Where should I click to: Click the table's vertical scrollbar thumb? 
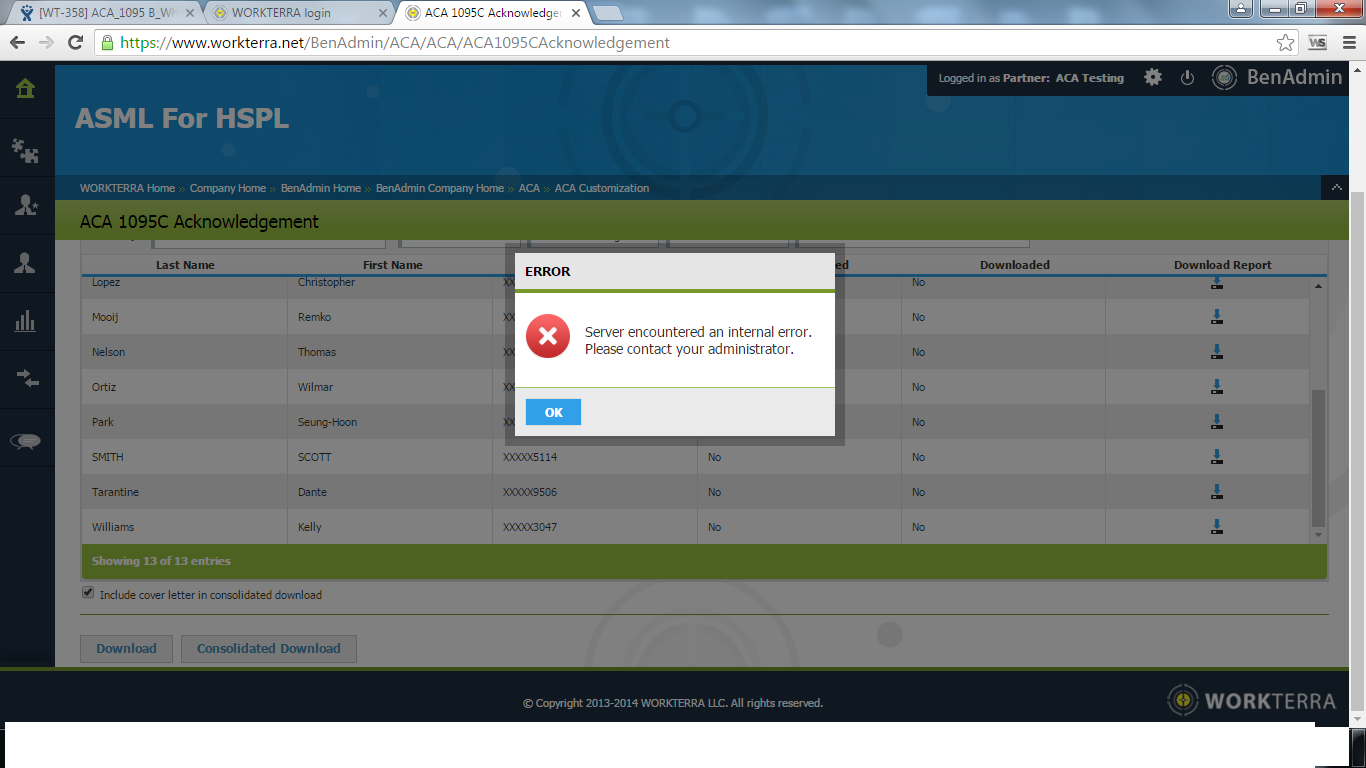click(x=1318, y=455)
